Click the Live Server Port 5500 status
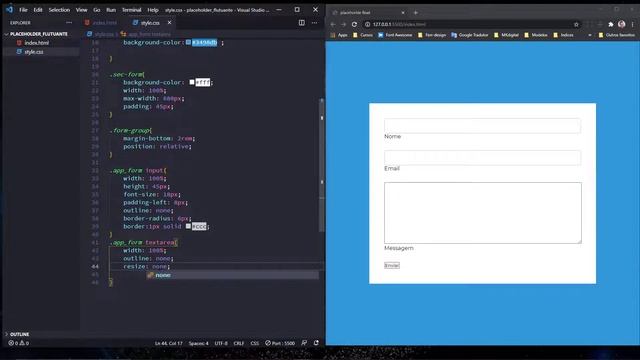Screen dimensions: 640x360 pyautogui.click(x=280, y=343)
